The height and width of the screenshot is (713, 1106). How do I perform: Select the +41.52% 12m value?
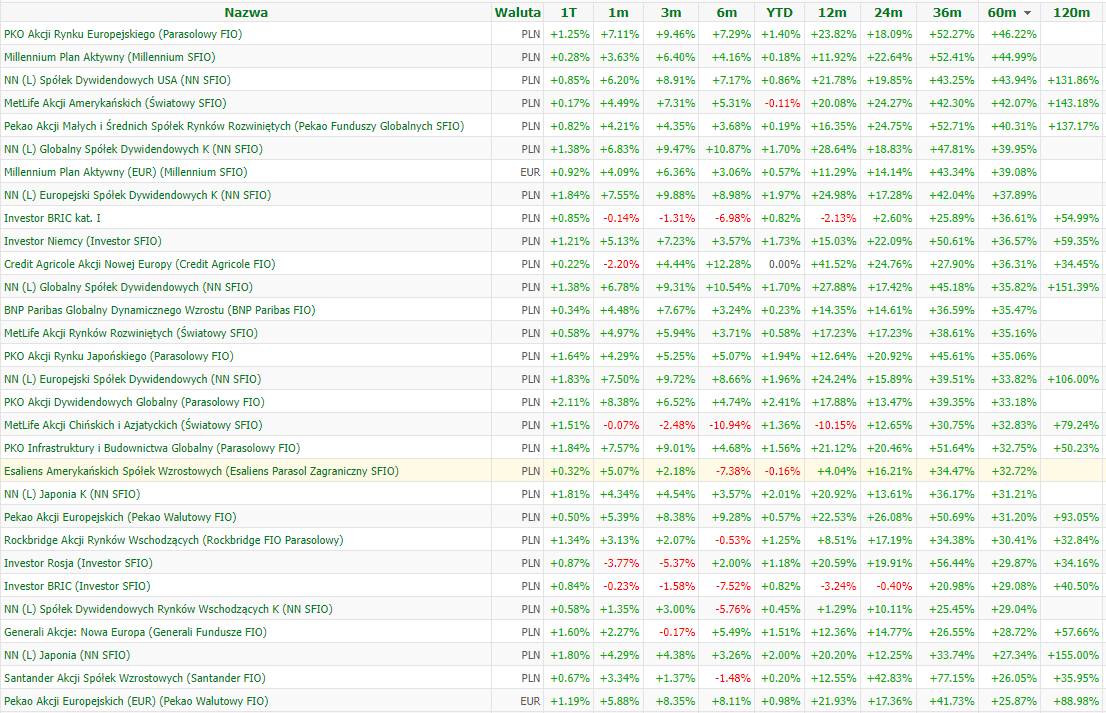tap(833, 264)
